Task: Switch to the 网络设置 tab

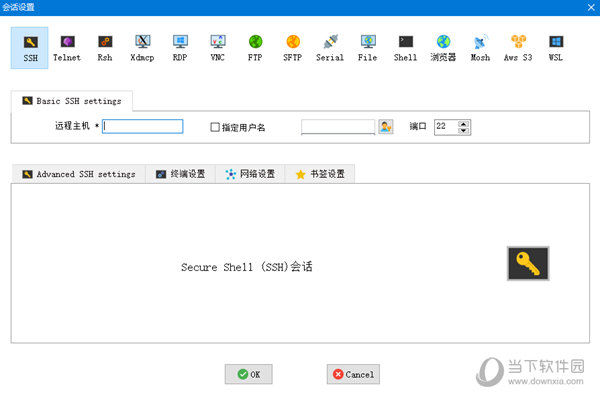Action: pos(250,174)
